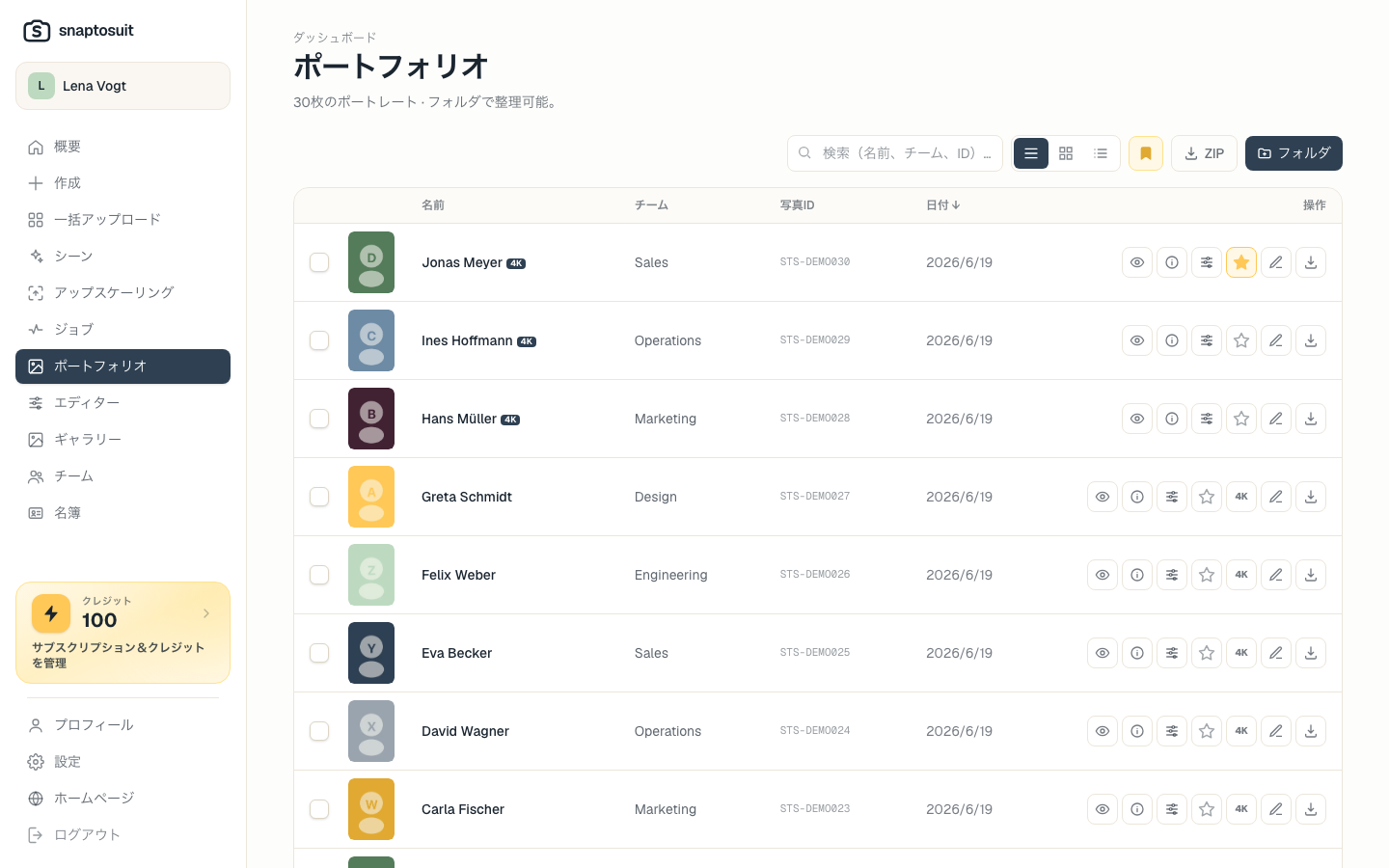
Task: Open adjustments for Hans Müller
Action: 1207,419
